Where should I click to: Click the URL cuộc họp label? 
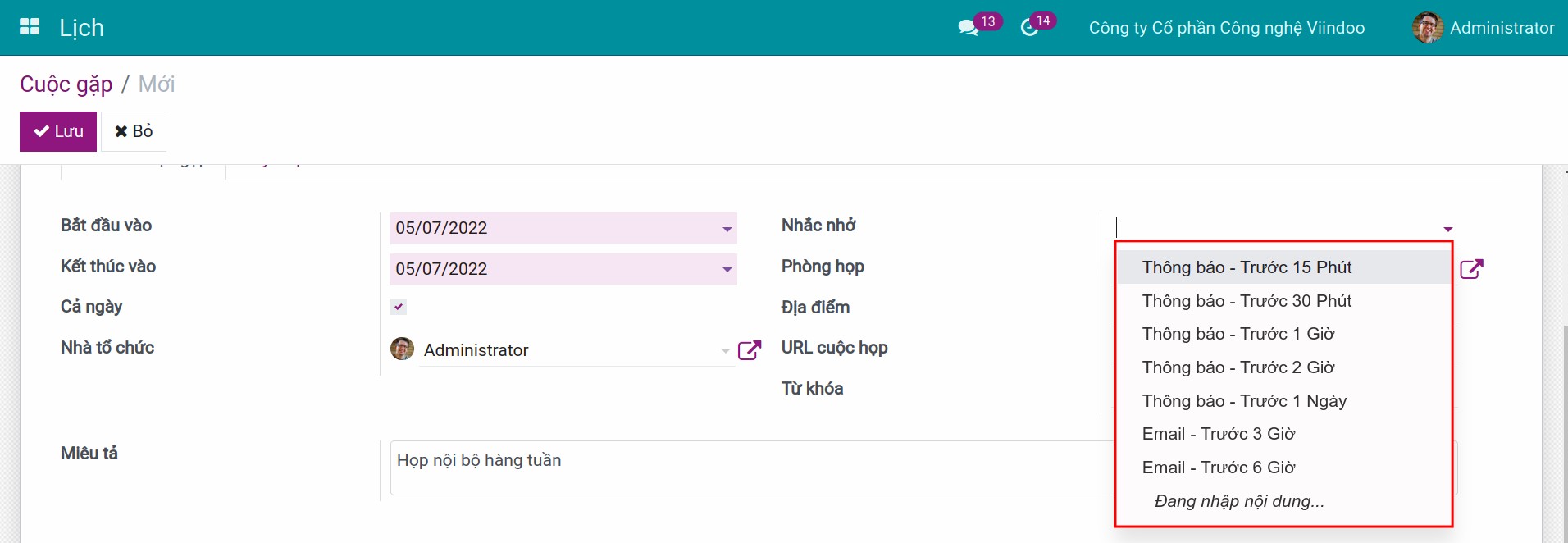pos(834,348)
